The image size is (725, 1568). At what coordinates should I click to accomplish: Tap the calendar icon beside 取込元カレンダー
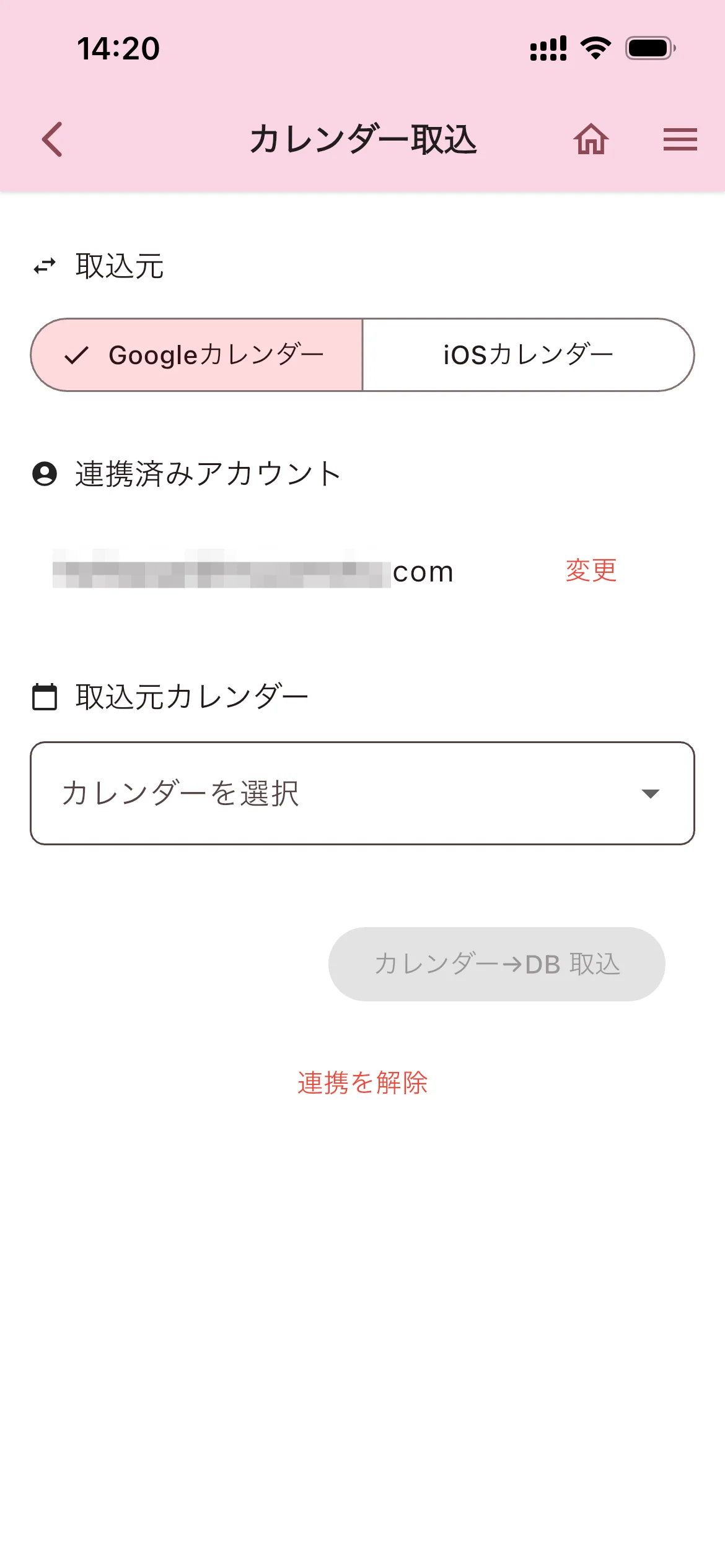tap(45, 697)
